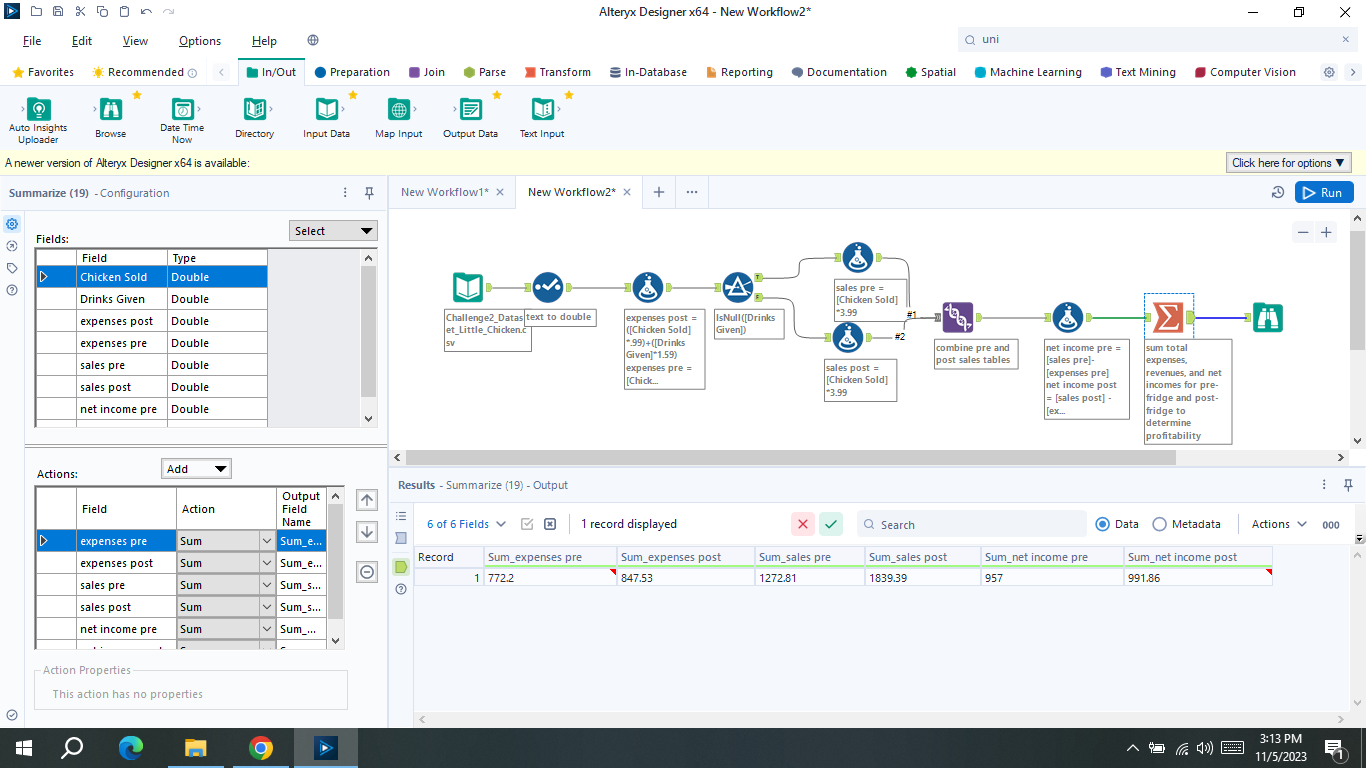The image size is (1366, 768).
Task: Select the 'sales pre' Formula node on canvas
Action: click(x=857, y=258)
